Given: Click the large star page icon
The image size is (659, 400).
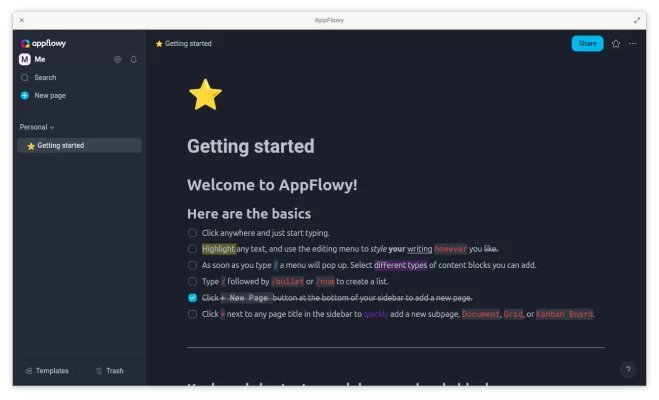Looking at the screenshot, I should [x=205, y=95].
